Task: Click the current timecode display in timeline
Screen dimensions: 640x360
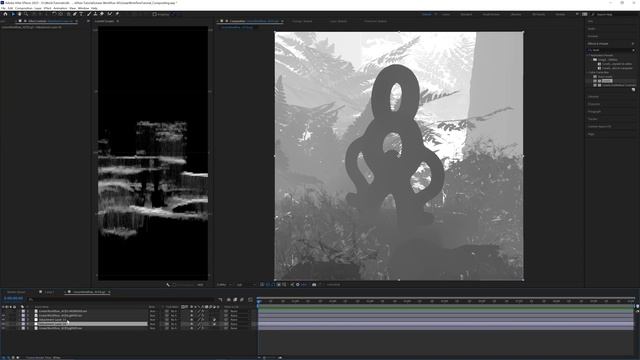Action: point(13,299)
